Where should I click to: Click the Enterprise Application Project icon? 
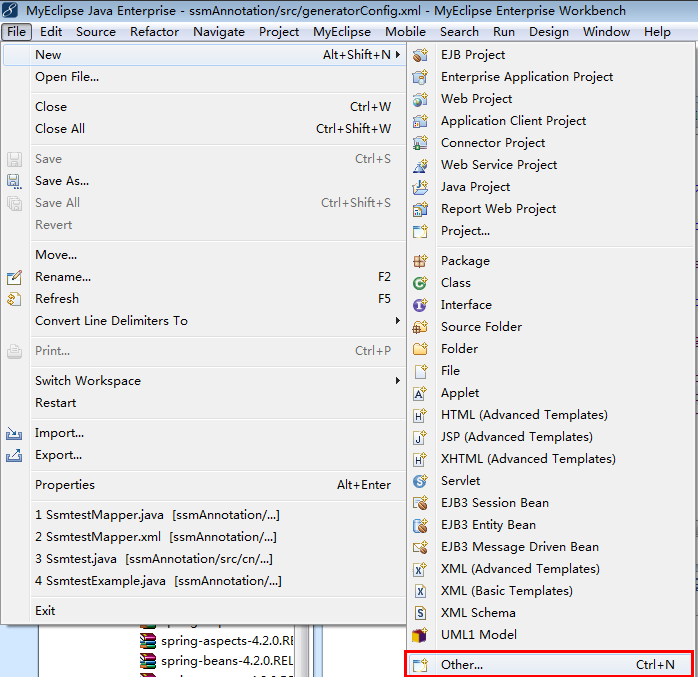click(420, 77)
